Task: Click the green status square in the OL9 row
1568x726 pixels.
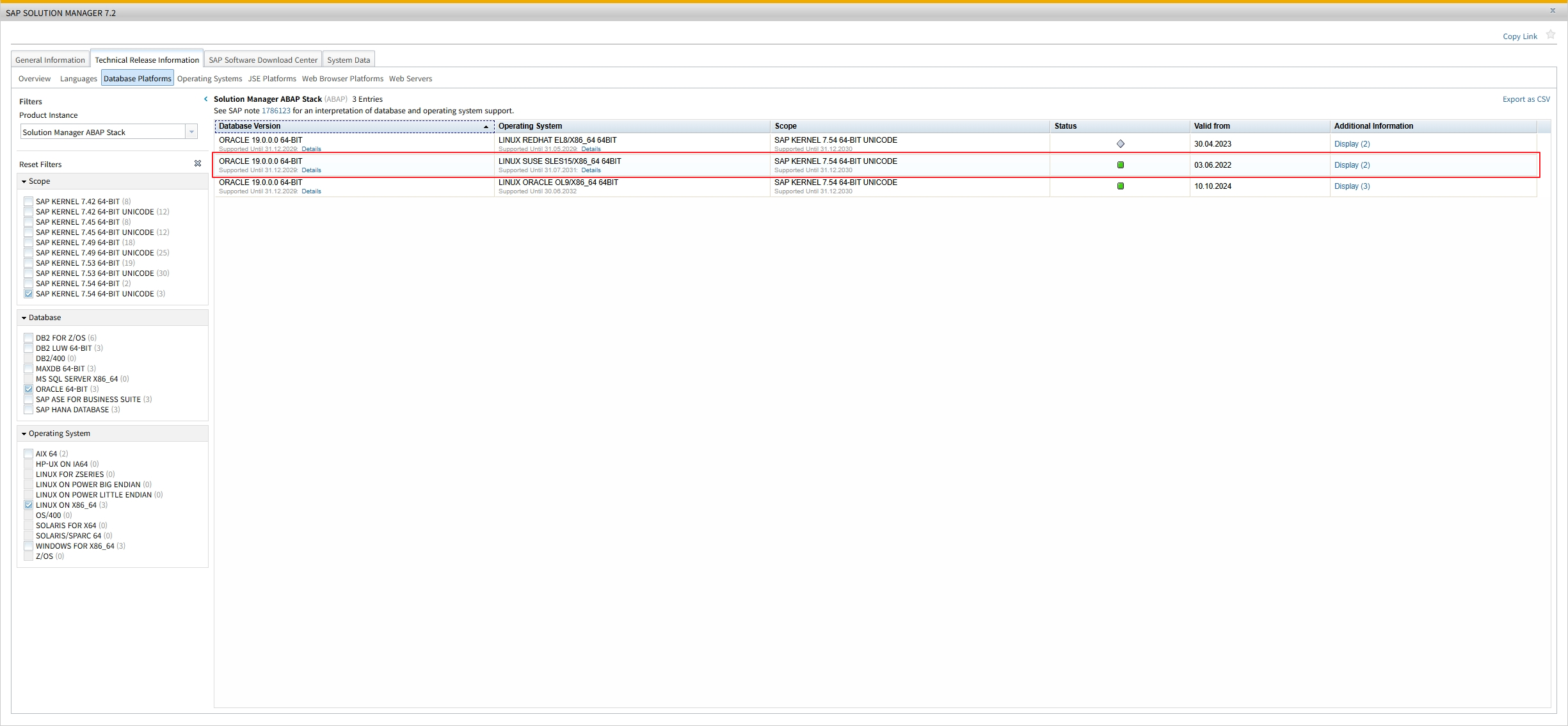Action: click(1121, 186)
